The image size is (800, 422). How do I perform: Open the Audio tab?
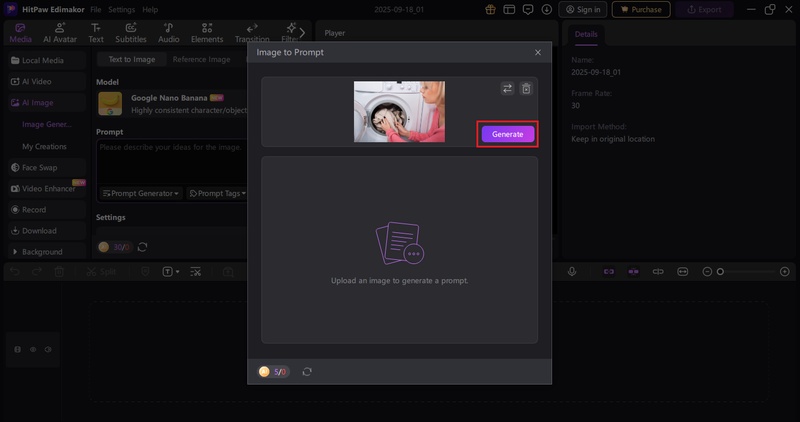168,33
